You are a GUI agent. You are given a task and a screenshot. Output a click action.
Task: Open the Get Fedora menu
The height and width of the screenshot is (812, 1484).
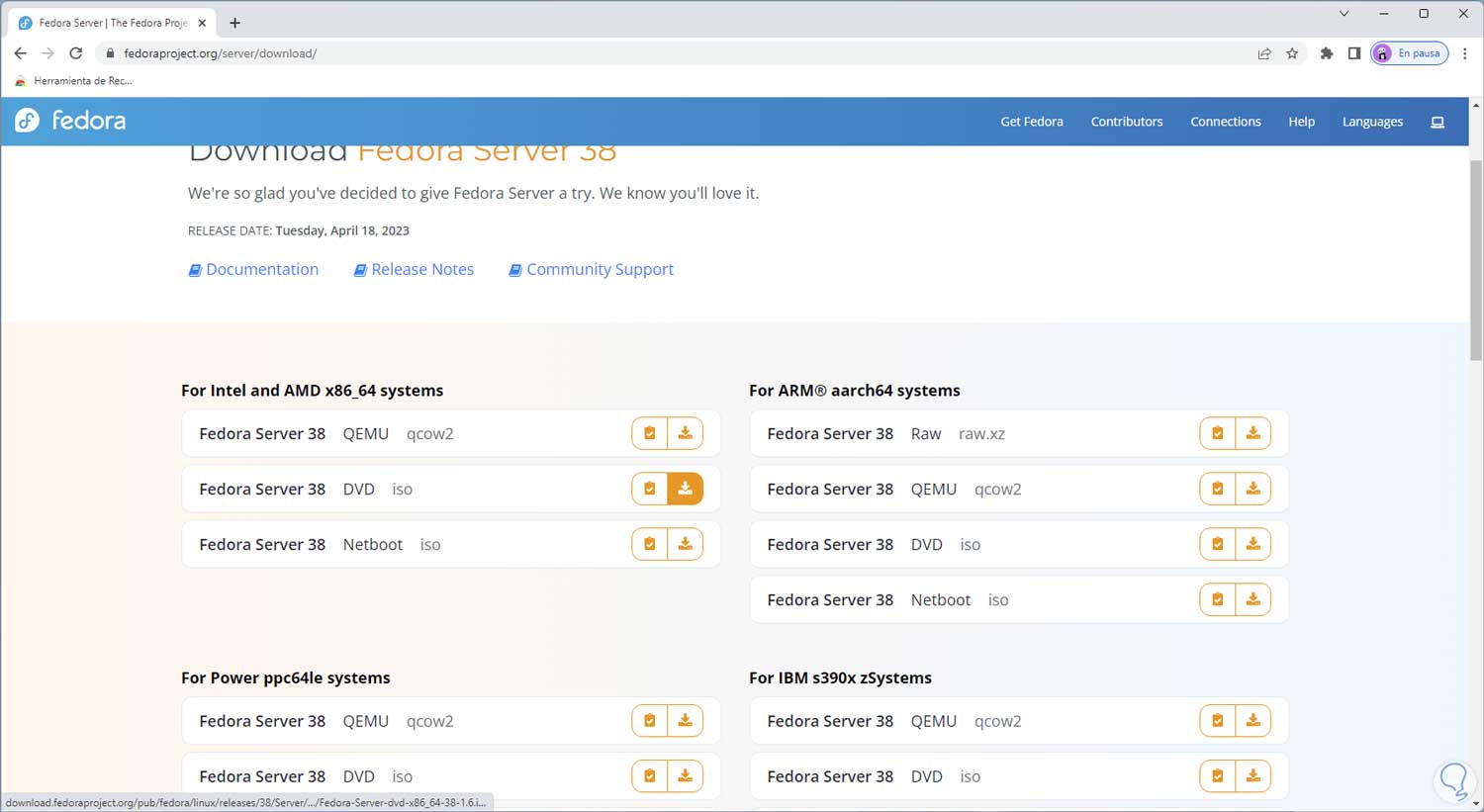coord(1032,122)
